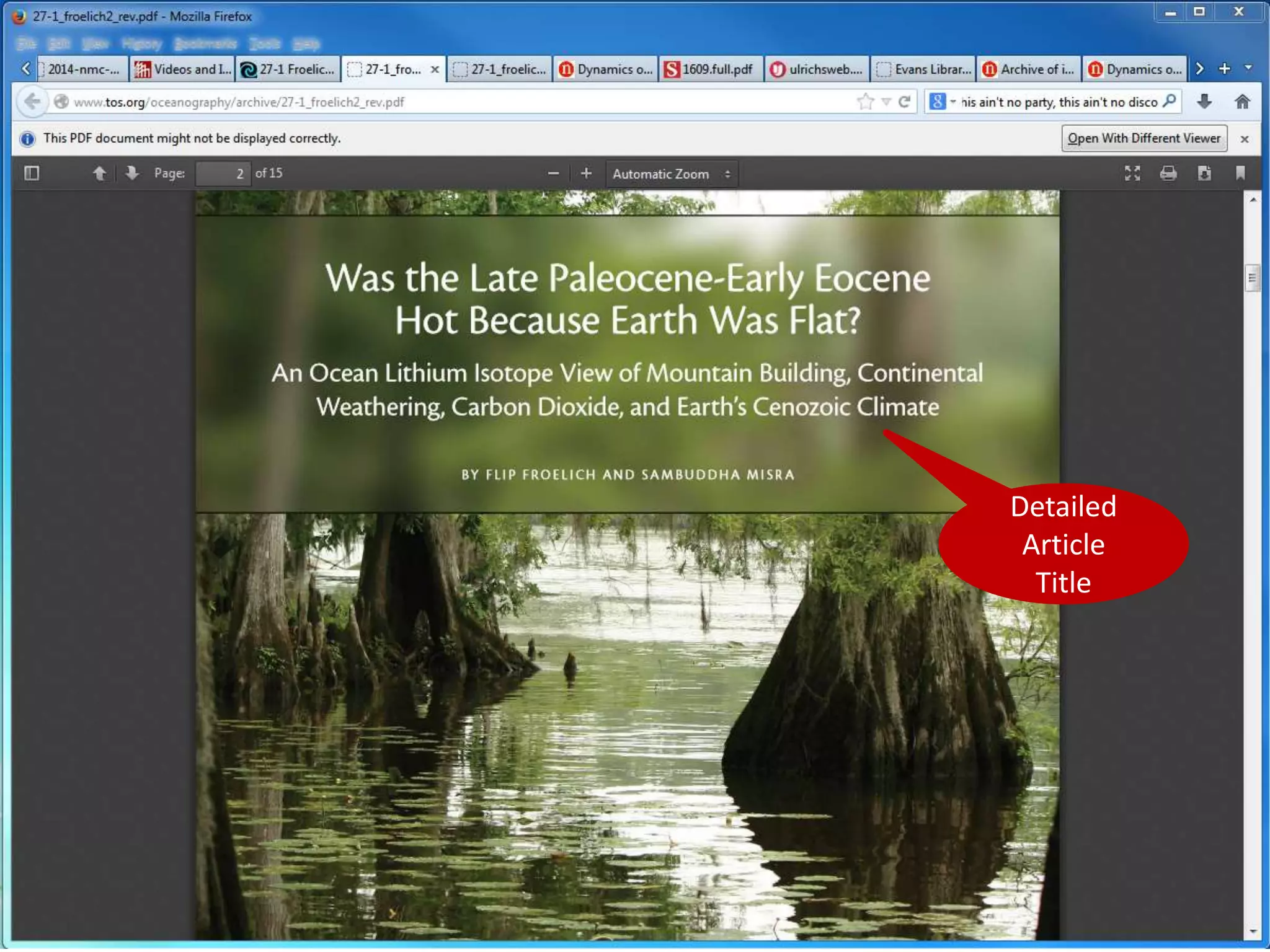1270x952 pixels.
Task: Click the page number input field
Action: click(223, 174)
